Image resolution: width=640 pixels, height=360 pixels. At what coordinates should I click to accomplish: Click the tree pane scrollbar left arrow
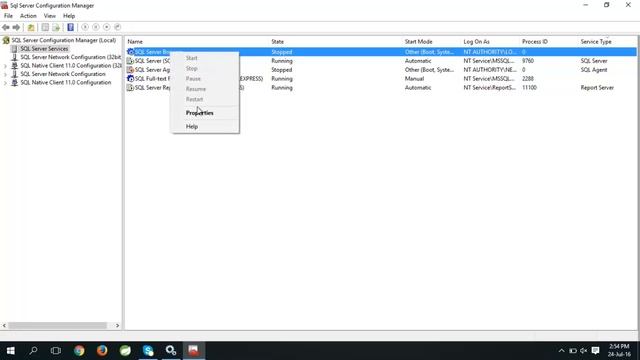click(4, 325)
